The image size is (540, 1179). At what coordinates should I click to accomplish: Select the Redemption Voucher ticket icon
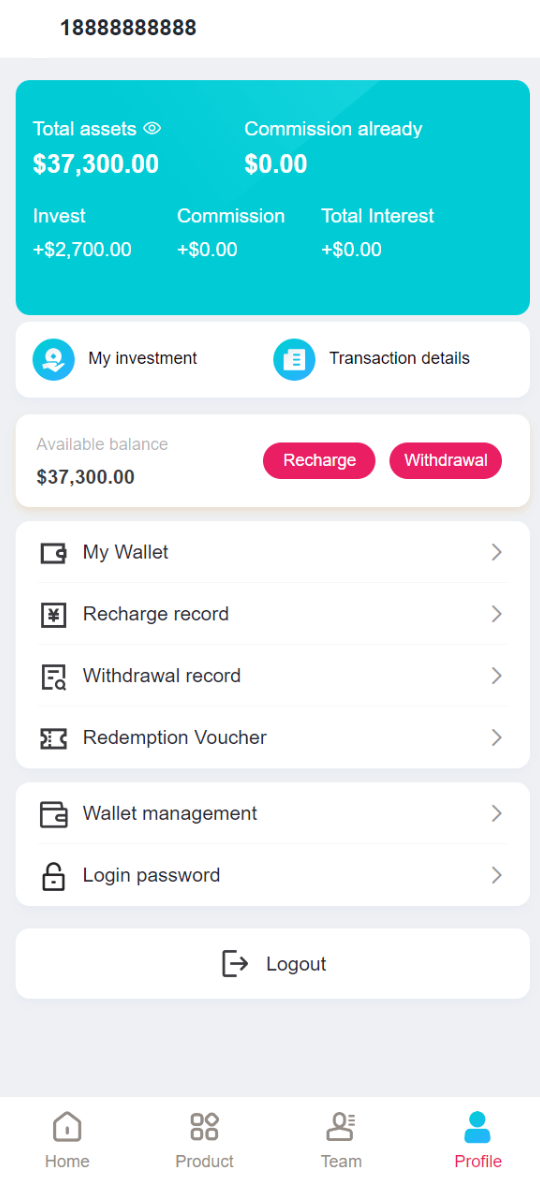[53, 738]
